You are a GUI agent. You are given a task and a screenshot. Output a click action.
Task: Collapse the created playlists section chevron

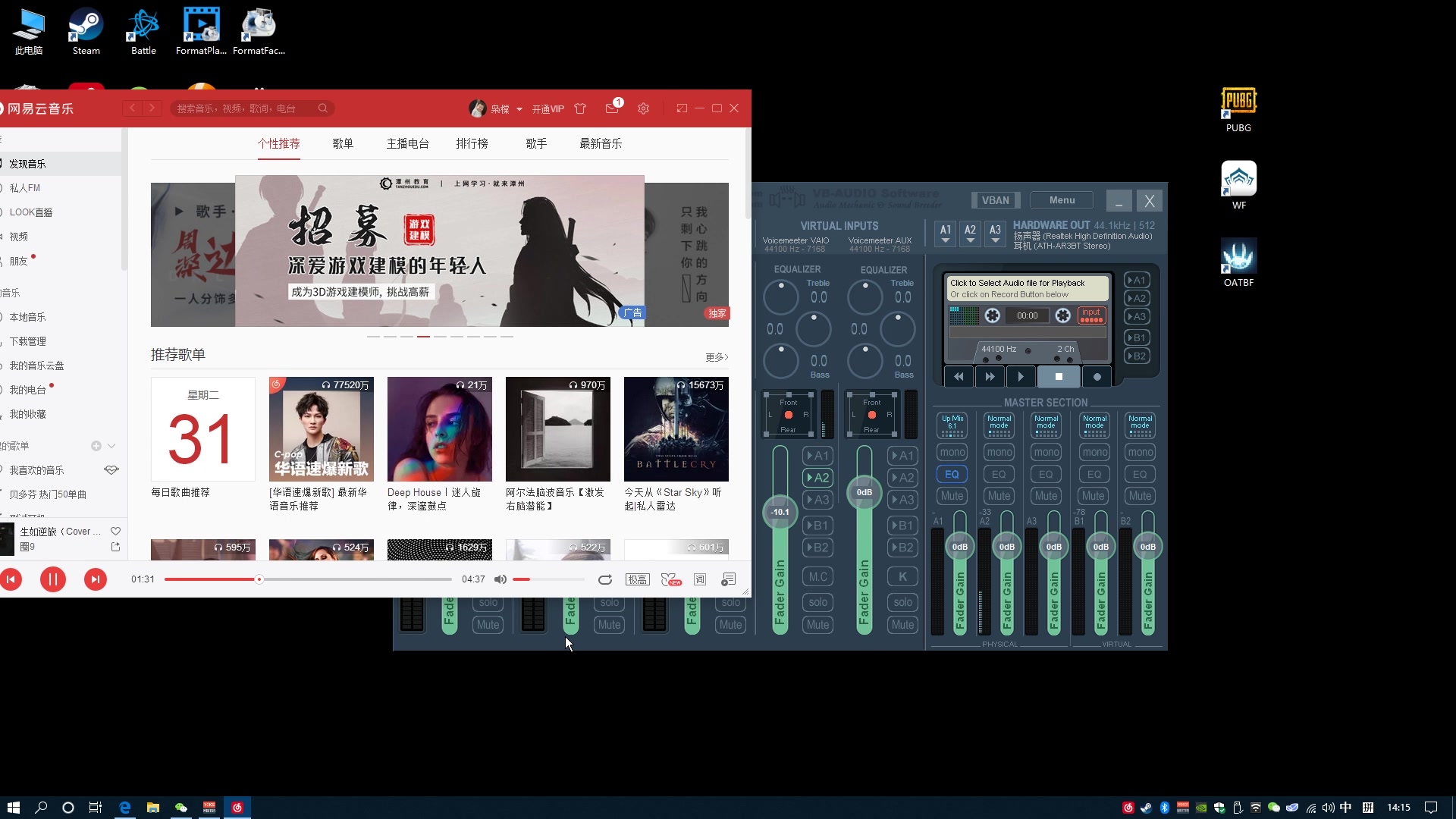(111, 446)
